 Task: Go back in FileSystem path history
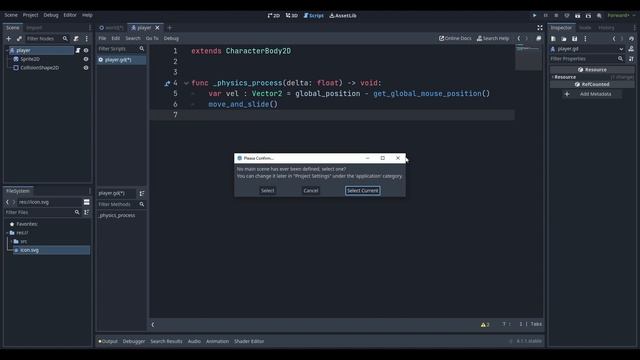(x=7, y=202)
